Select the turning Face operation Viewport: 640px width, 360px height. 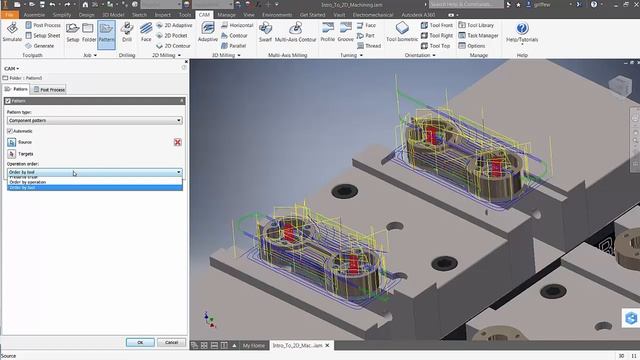pos(366,25)
